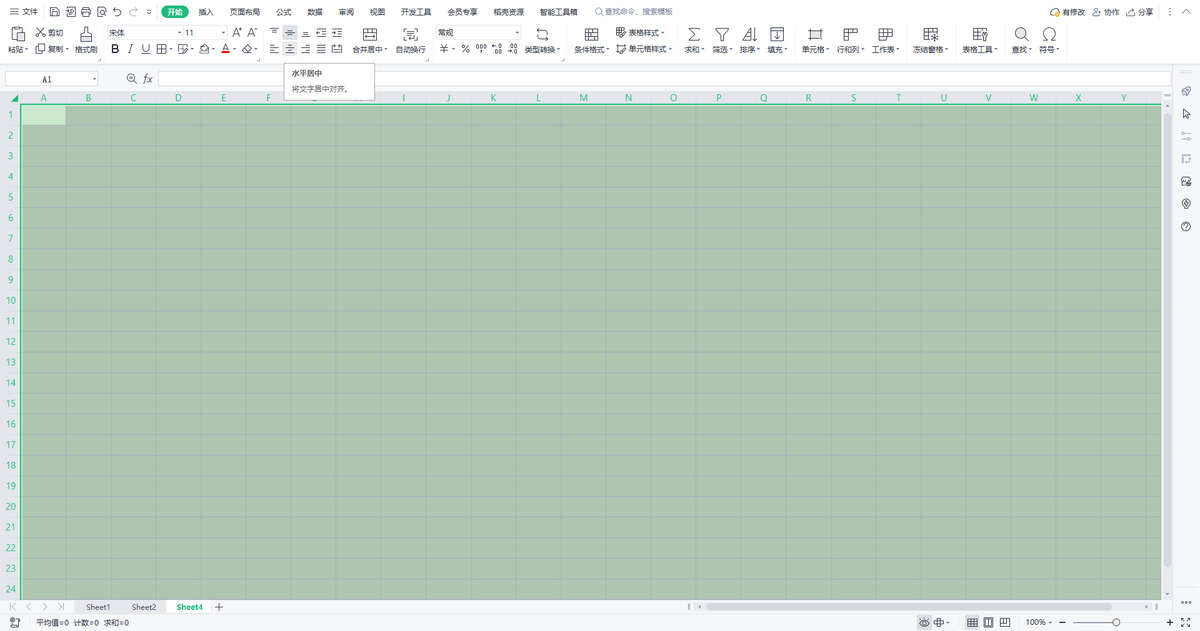The height and width of the screenshot is (631, 1200).
Task: Click the Collaborate (协作) button
Action: [x=1106, y=12]
